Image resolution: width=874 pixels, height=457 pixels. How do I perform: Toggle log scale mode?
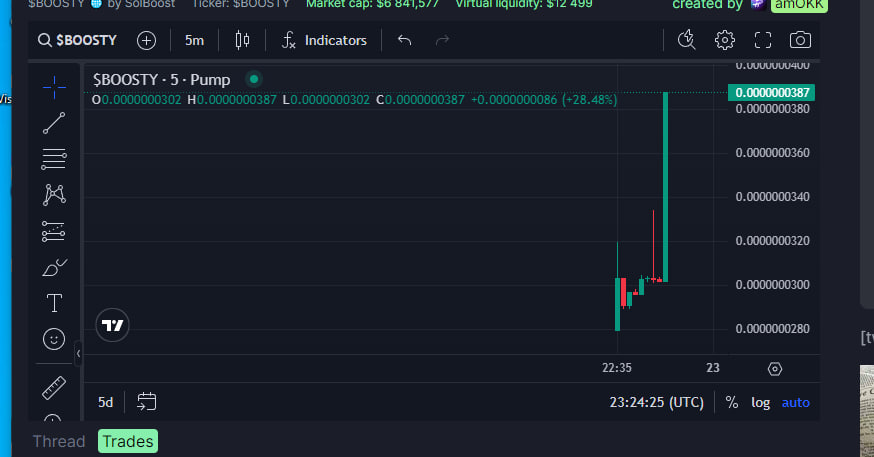pos(760,402)
